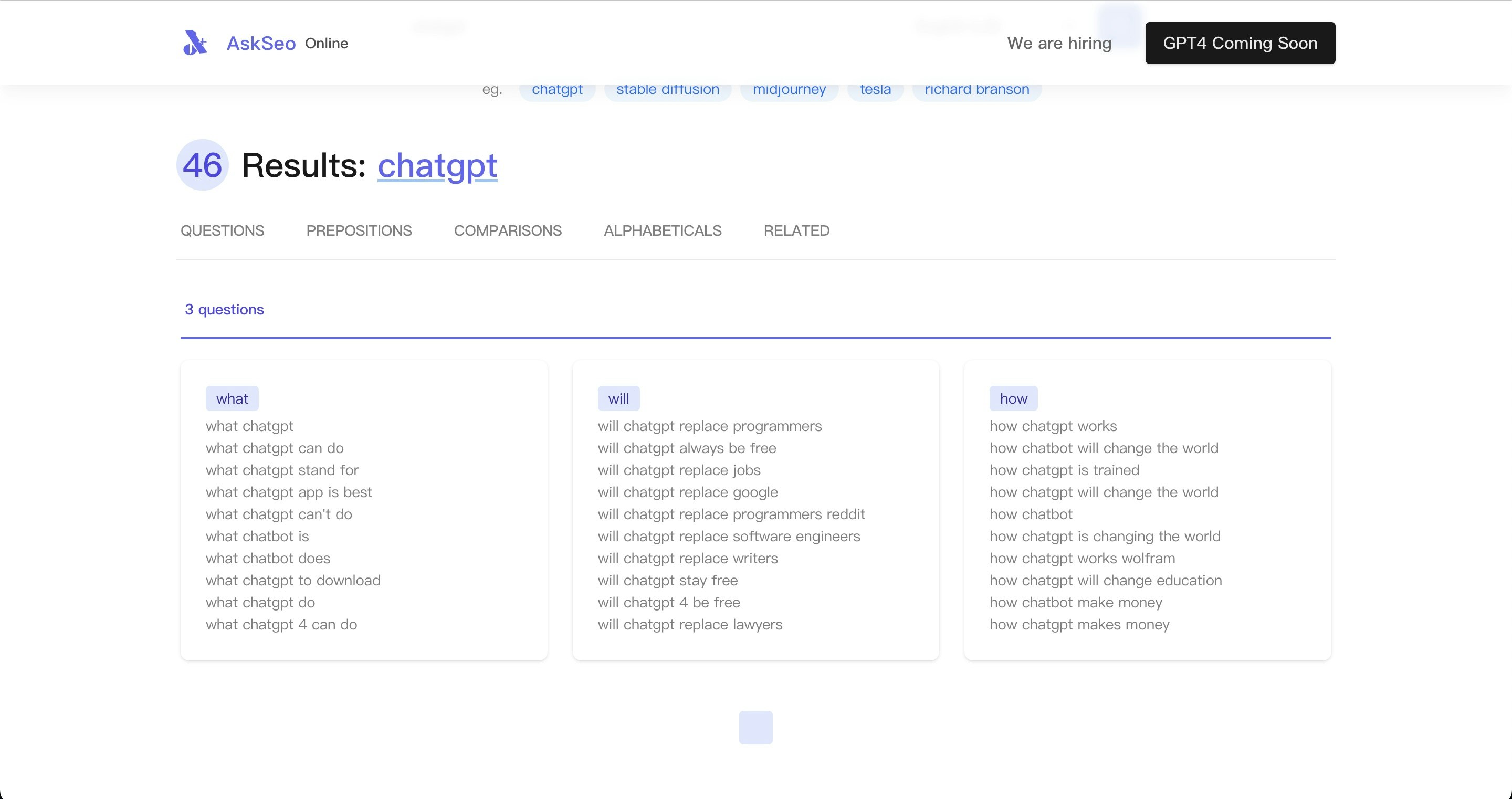Click 'how chatgpt works wolfram'
This screenshot has width=1512, height=799.
pos(1083,558)
